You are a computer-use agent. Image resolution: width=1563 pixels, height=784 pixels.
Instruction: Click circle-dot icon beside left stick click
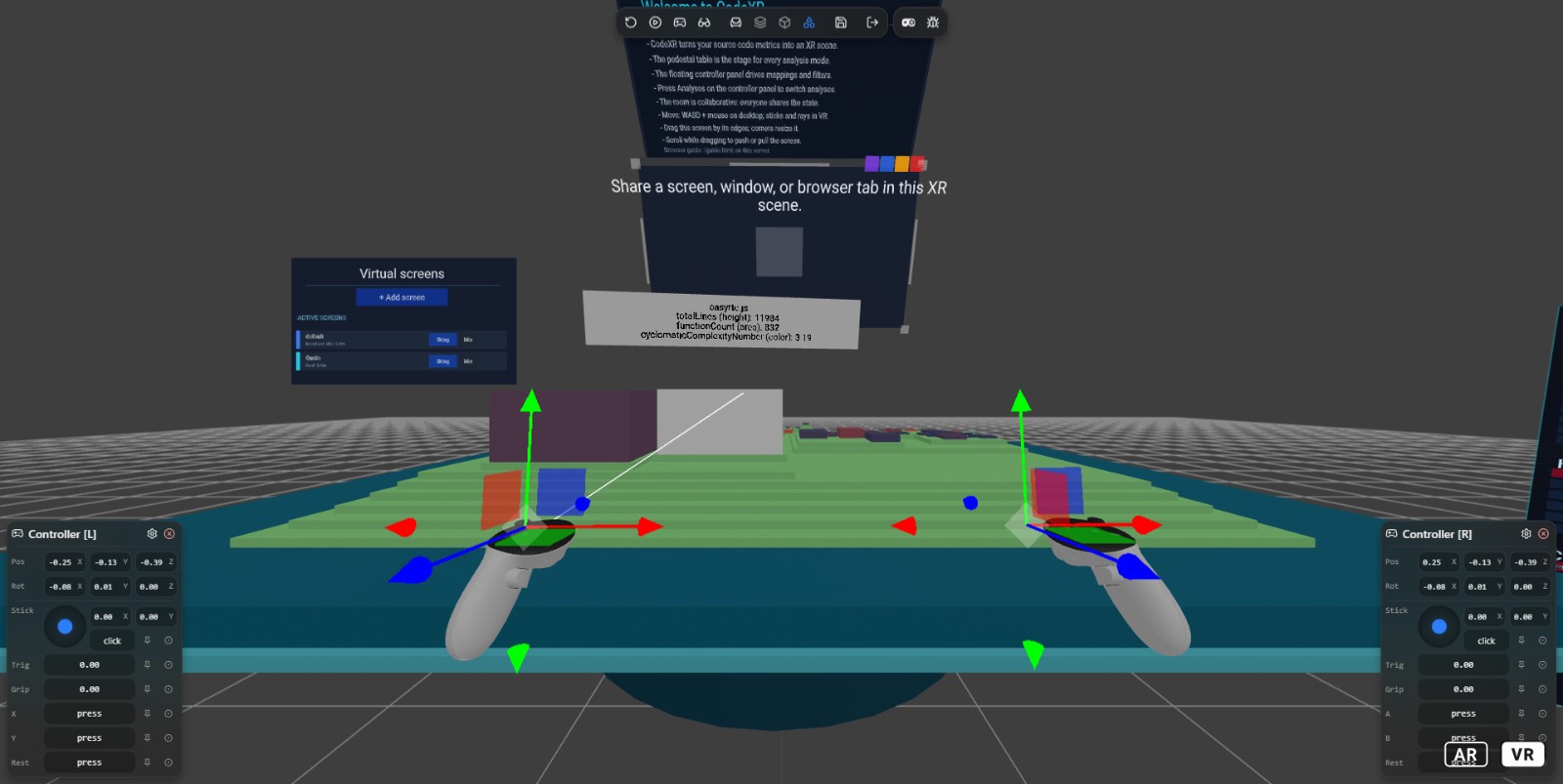coord(168,640)
